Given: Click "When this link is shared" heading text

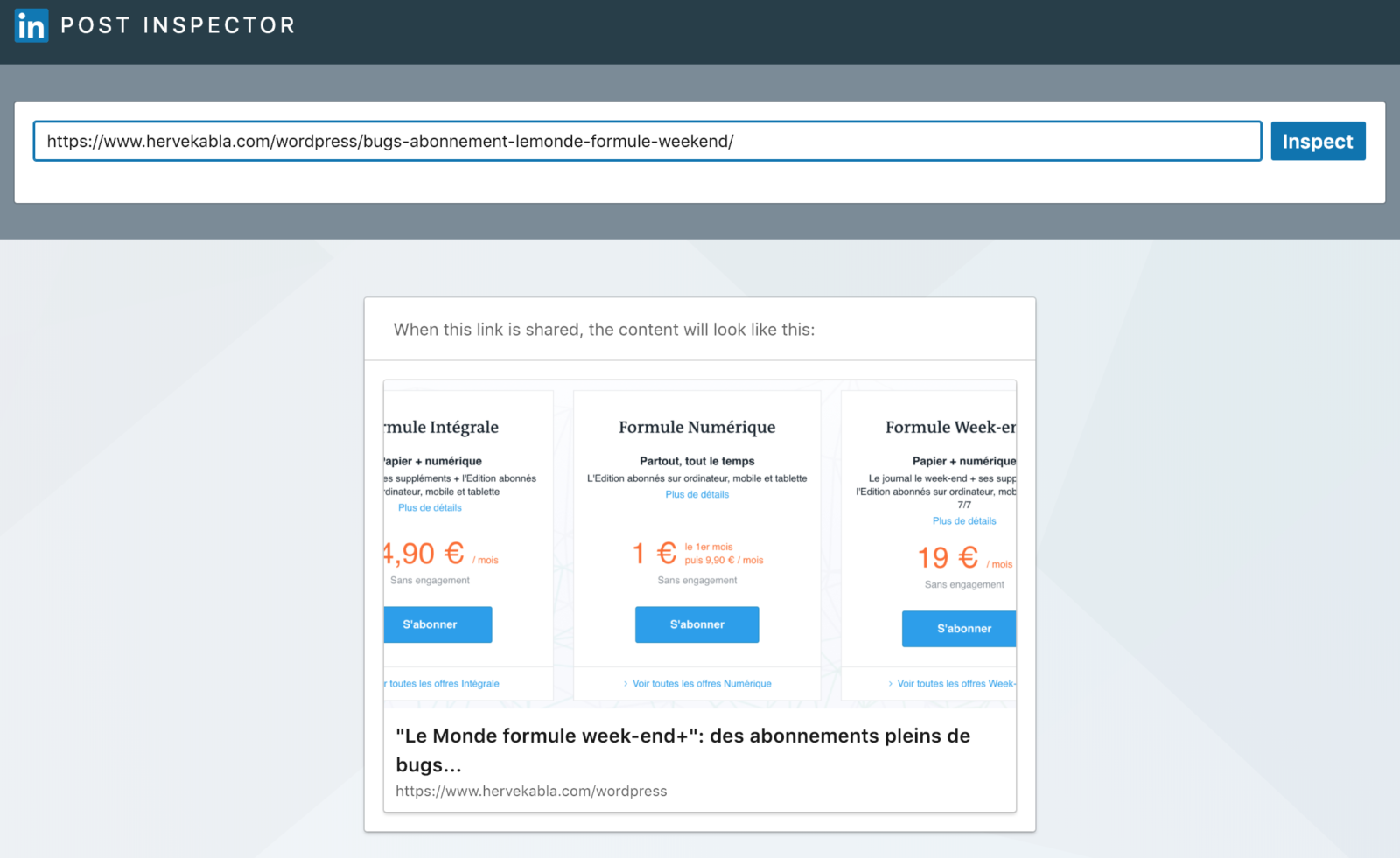Looking at the screenshot, I should [604, 330].
